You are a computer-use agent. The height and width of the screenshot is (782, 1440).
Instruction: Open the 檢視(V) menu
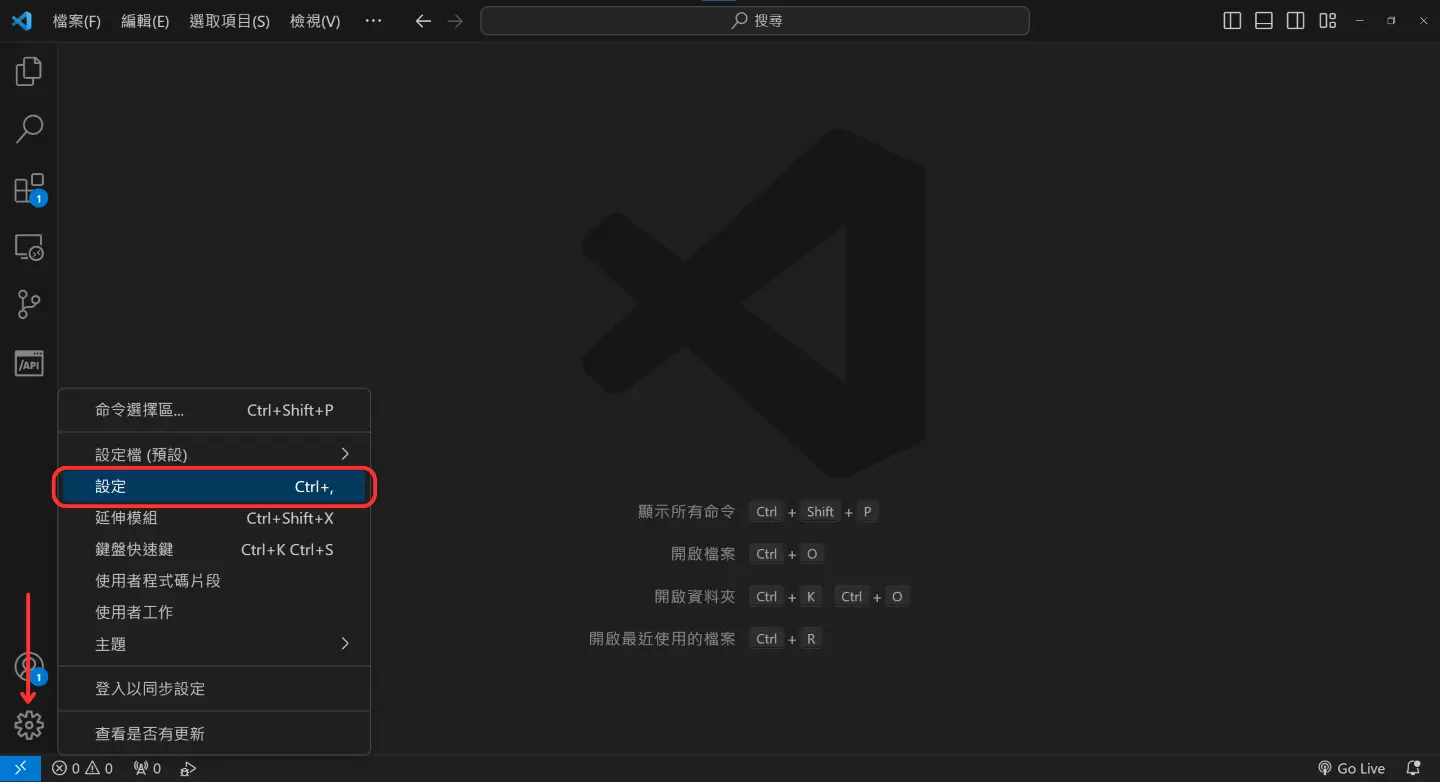[x=315, y=21]
